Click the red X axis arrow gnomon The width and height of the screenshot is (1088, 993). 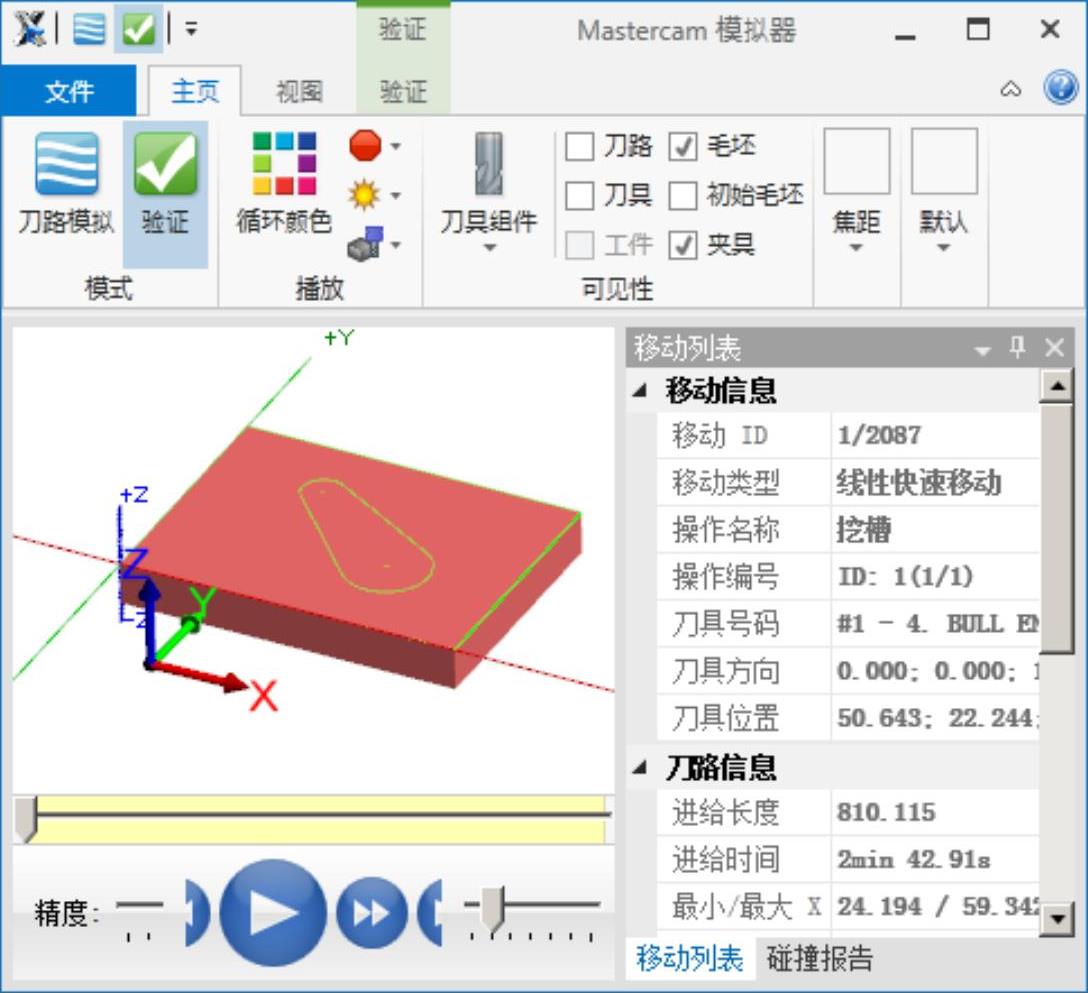(x=201, y=677)
